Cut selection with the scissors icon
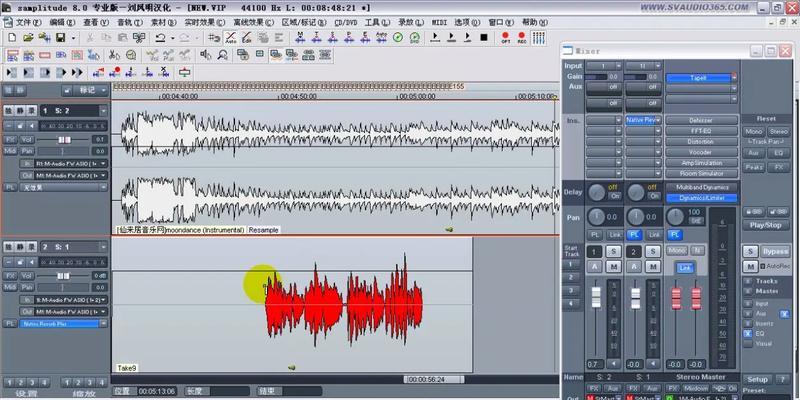 (x=90, y=38)
